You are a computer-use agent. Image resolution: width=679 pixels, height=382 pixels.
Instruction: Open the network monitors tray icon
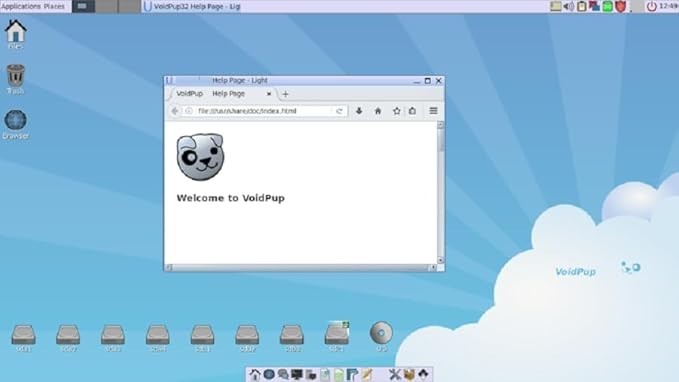595,6
